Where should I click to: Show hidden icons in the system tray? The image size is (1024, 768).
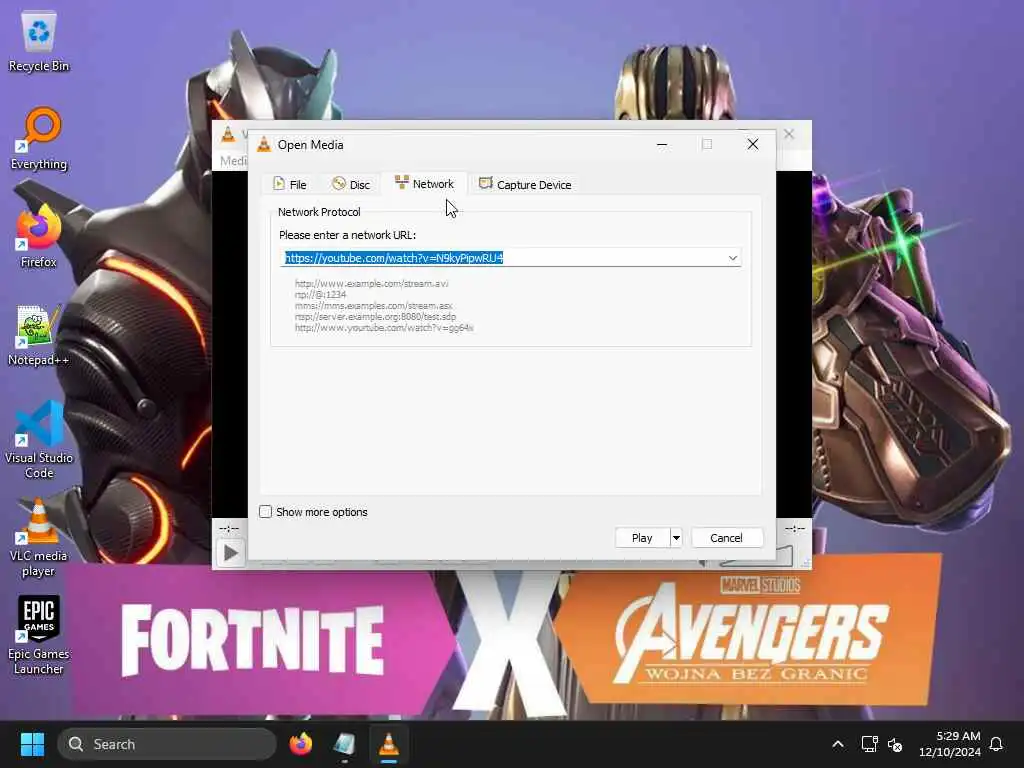pyautogui.click(x=838, y=744)
